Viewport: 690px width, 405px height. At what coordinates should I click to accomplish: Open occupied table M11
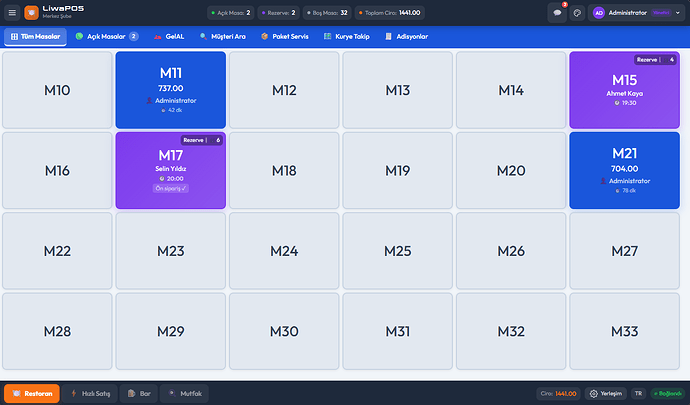point(171,90)
